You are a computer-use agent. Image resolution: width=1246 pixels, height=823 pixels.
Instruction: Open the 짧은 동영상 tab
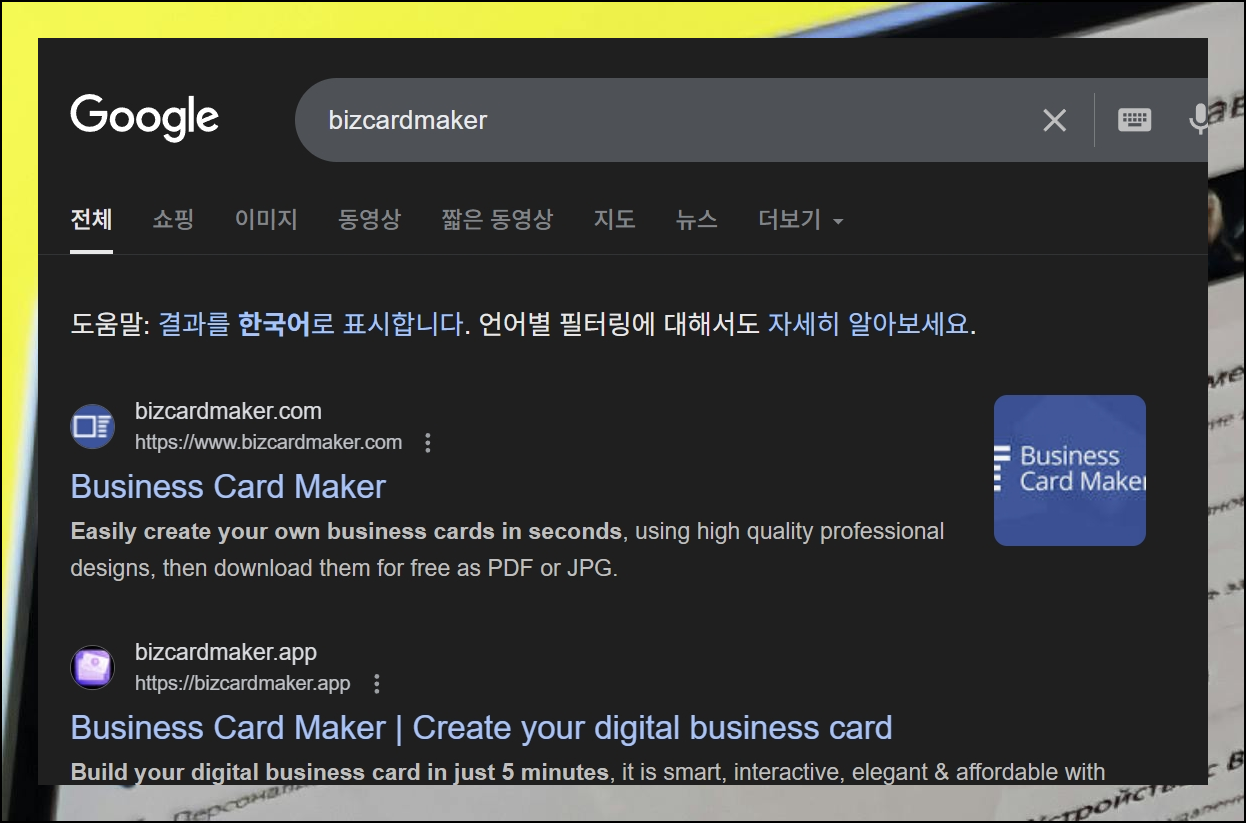point(497,219)
